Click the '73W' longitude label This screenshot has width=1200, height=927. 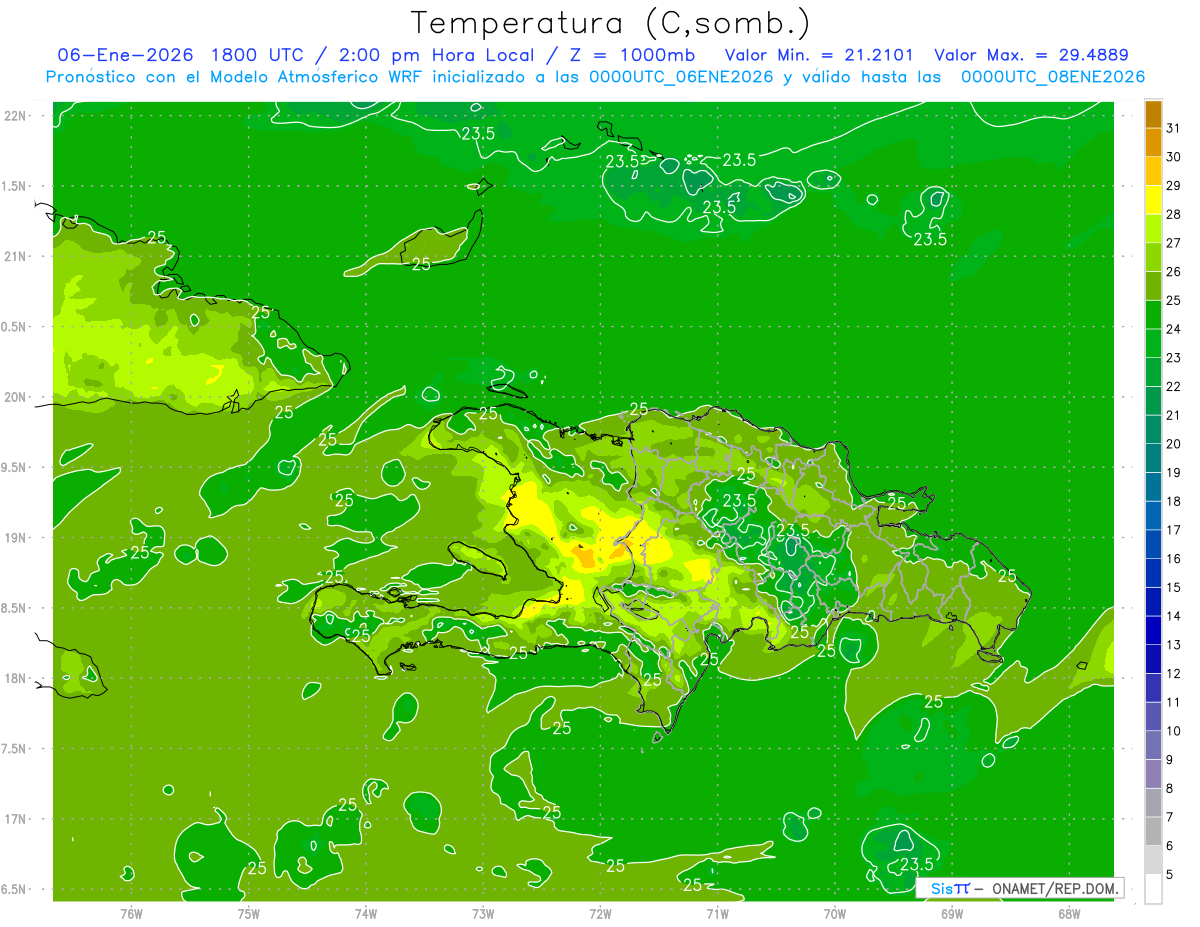(483, 913)
